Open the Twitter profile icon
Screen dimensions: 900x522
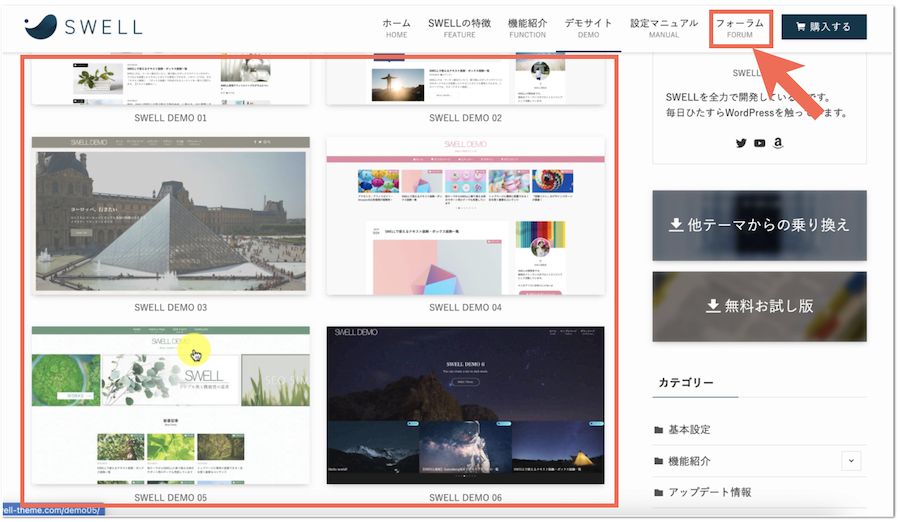[741, 143]
